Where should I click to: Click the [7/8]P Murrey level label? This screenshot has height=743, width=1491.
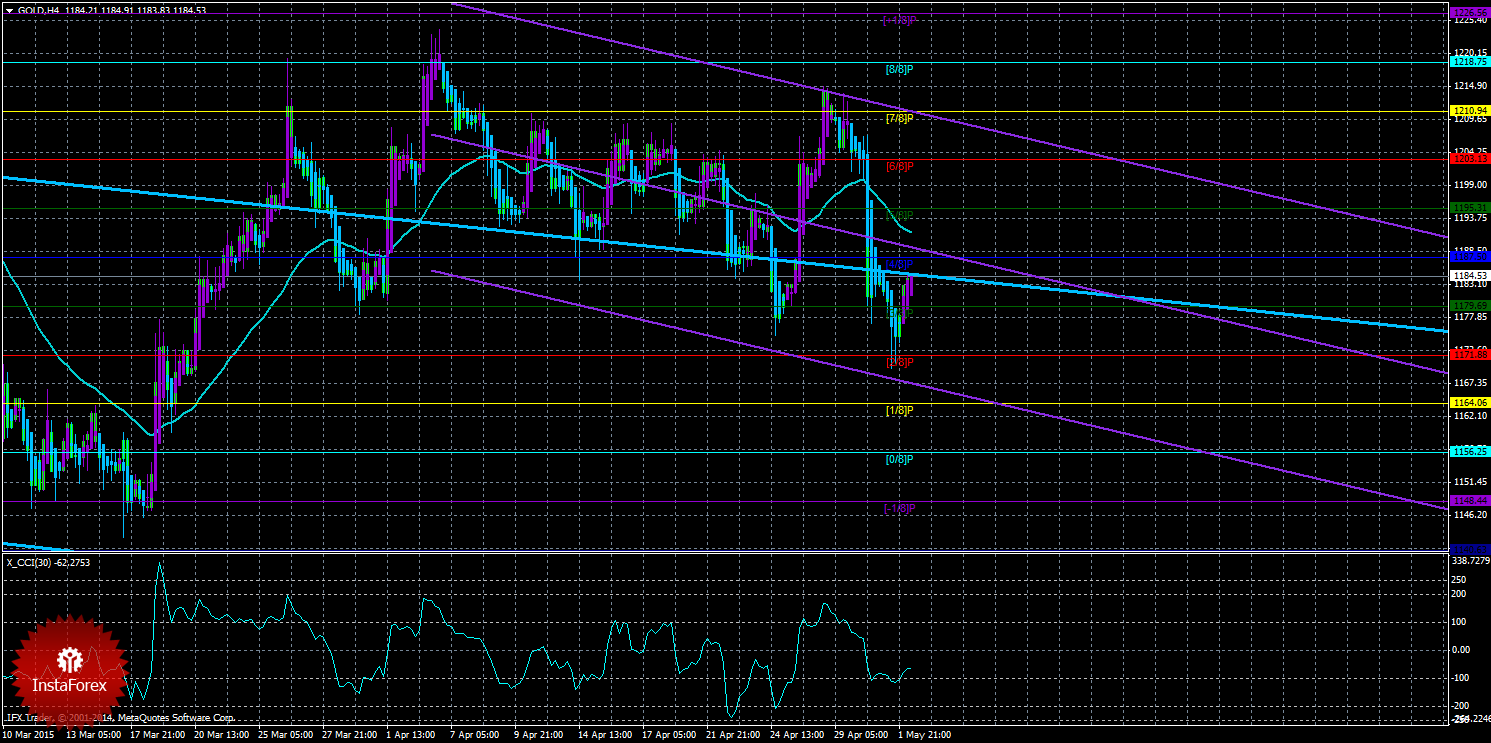[x=900, y=118]
